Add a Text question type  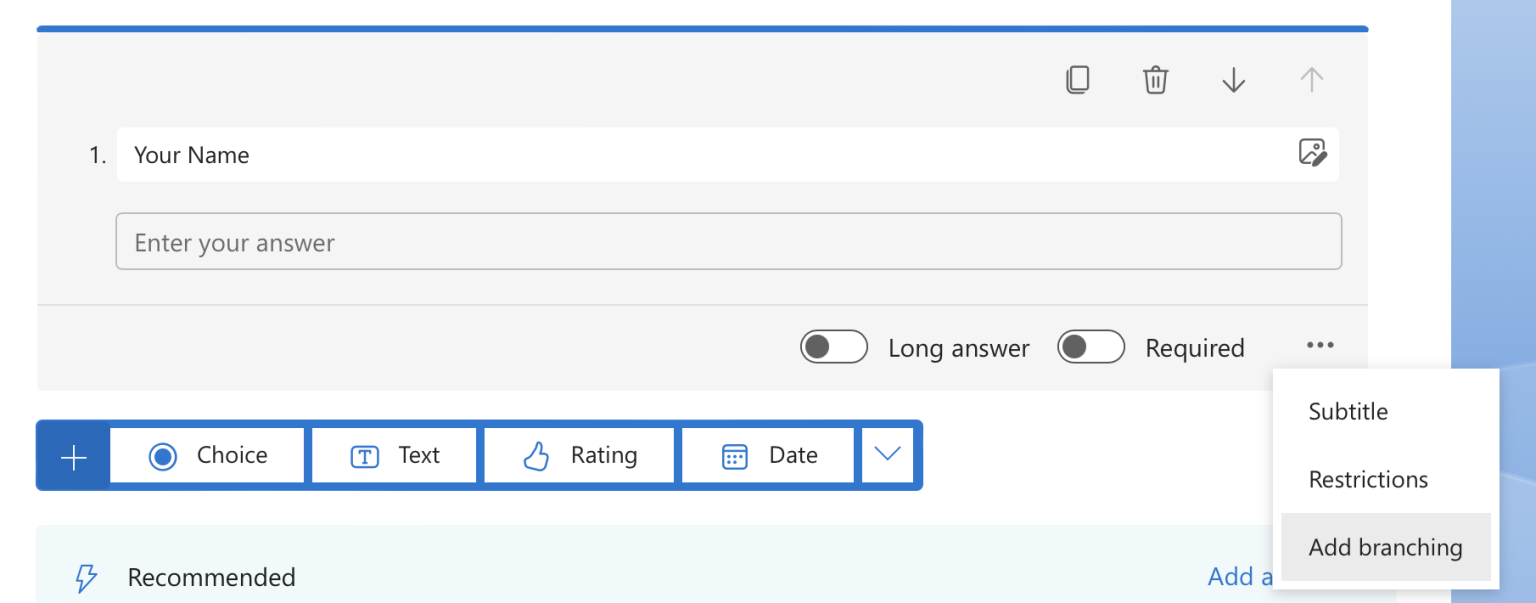point(393,455)
